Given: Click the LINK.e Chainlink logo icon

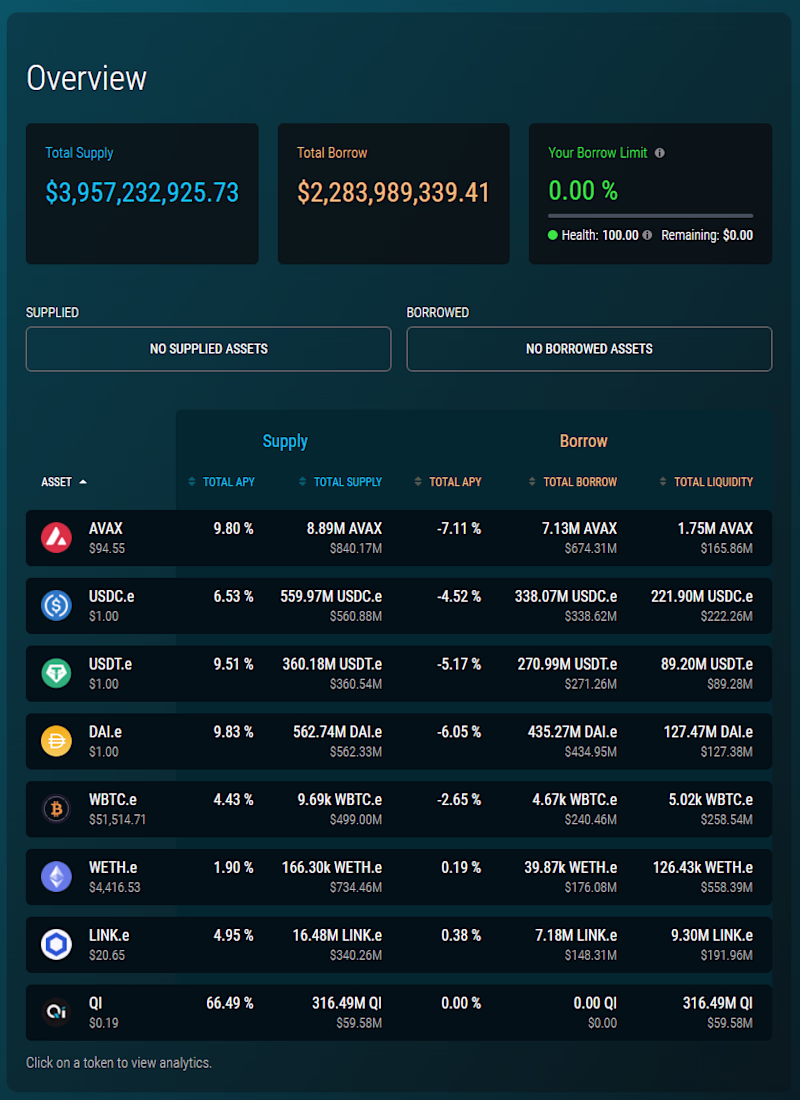Looking at the screenshot, I should pyautogui.click(x=56, y=945).
